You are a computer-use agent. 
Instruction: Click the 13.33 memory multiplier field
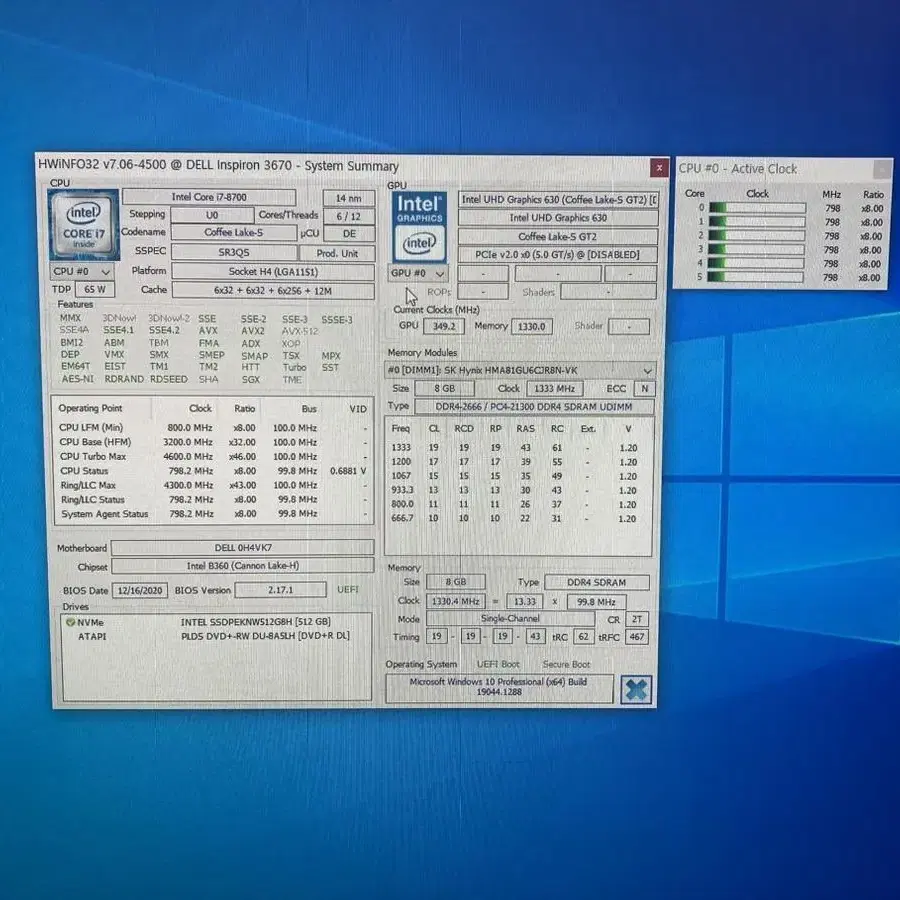pyautogui.click(x=525, y=602)
